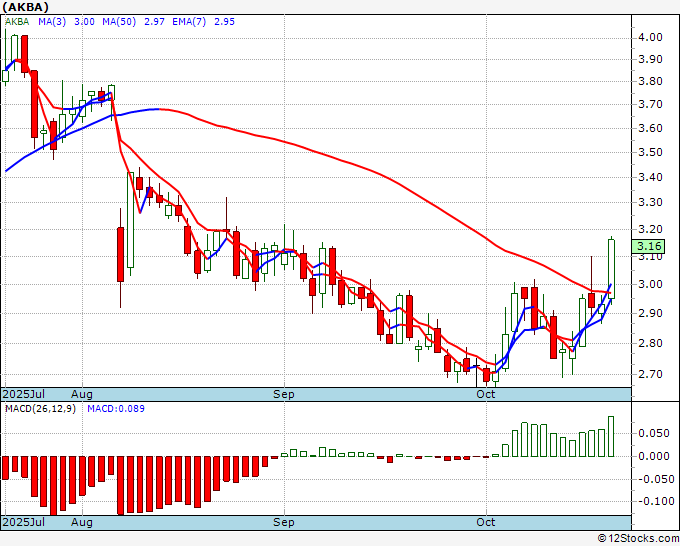
Task: Click the 3.20 price axis label
Action: pos(650,229)
